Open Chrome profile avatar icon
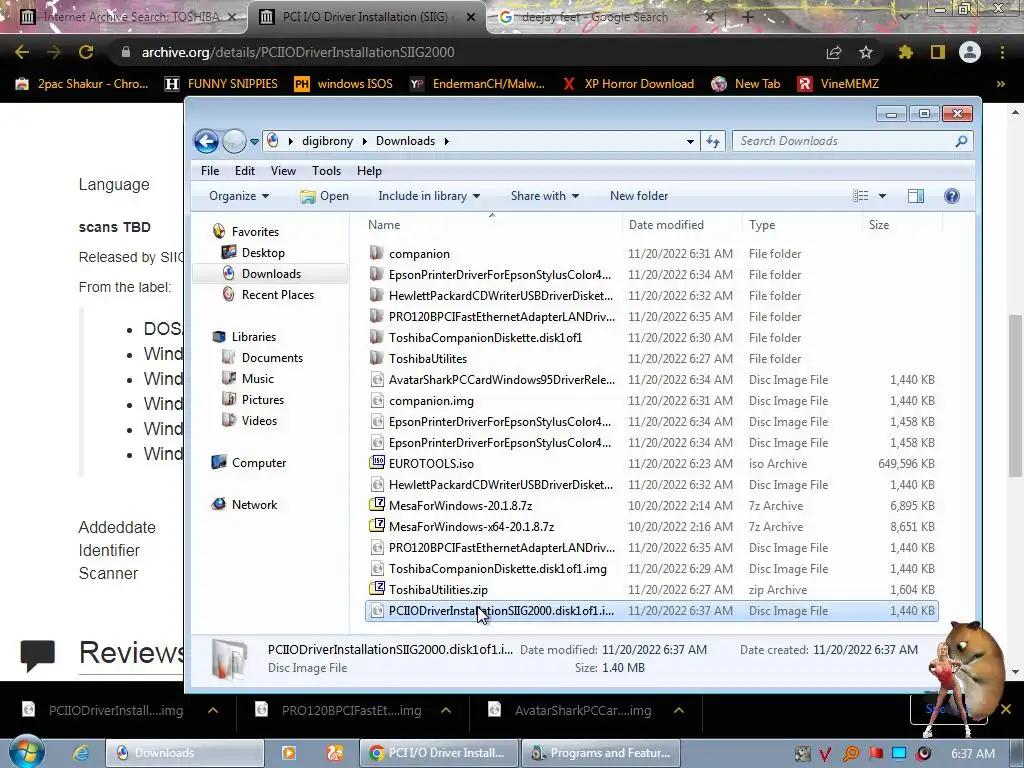 pos(970,52)
